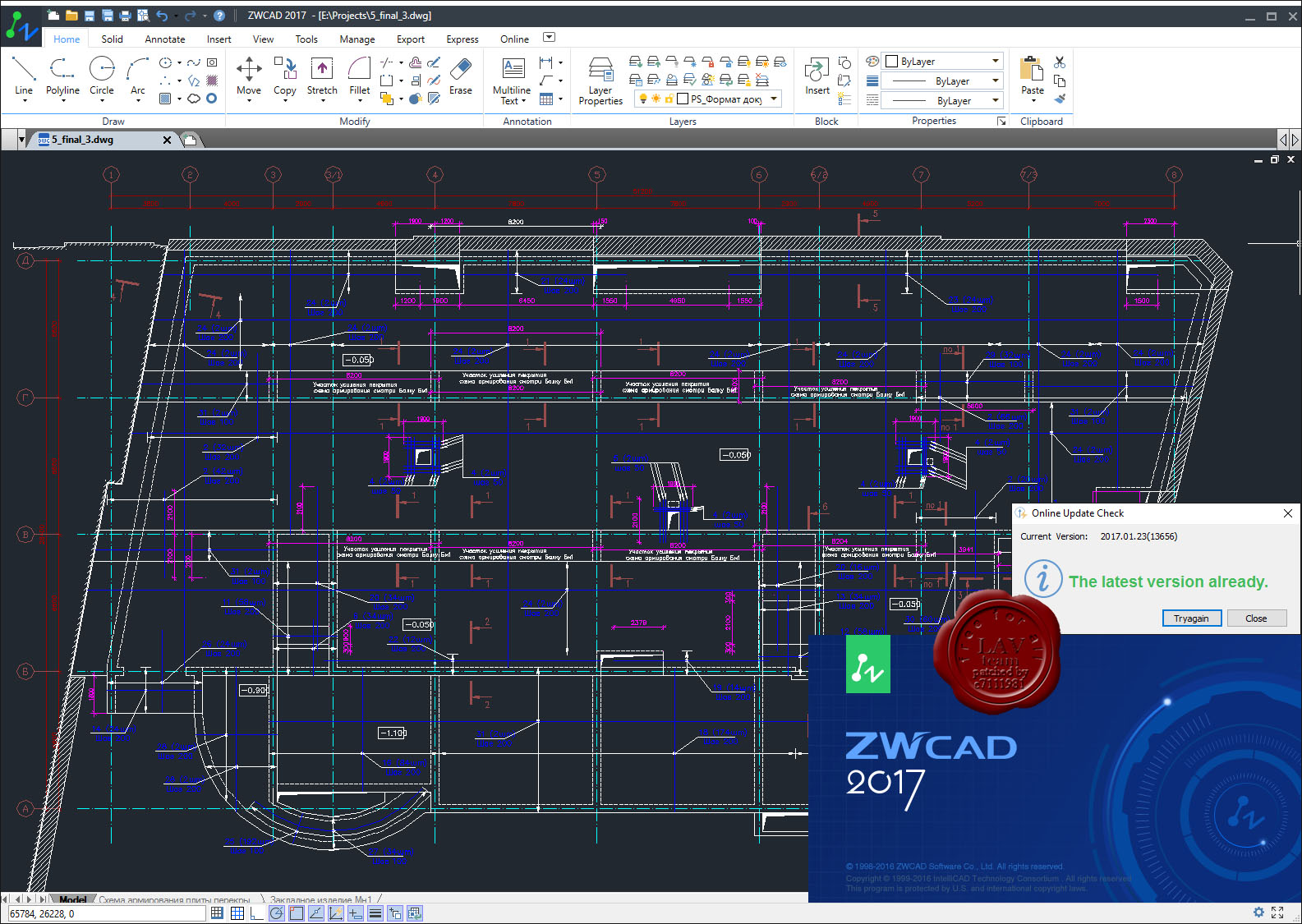Image resolution: width=1302 pixels, height=924 pixels.
Task: Cut selection with scissors icon
Action: click(1060, 62)
